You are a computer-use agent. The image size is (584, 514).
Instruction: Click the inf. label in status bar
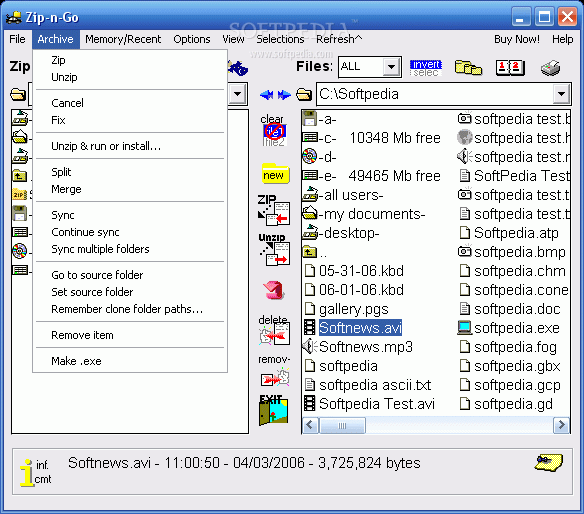[42, 465]
